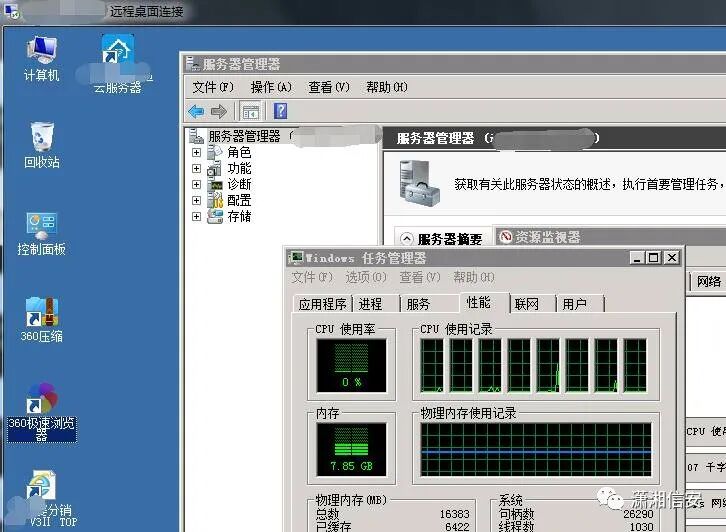Select the root 服务器管理器 tree node
726x532 pixels.
244,136
